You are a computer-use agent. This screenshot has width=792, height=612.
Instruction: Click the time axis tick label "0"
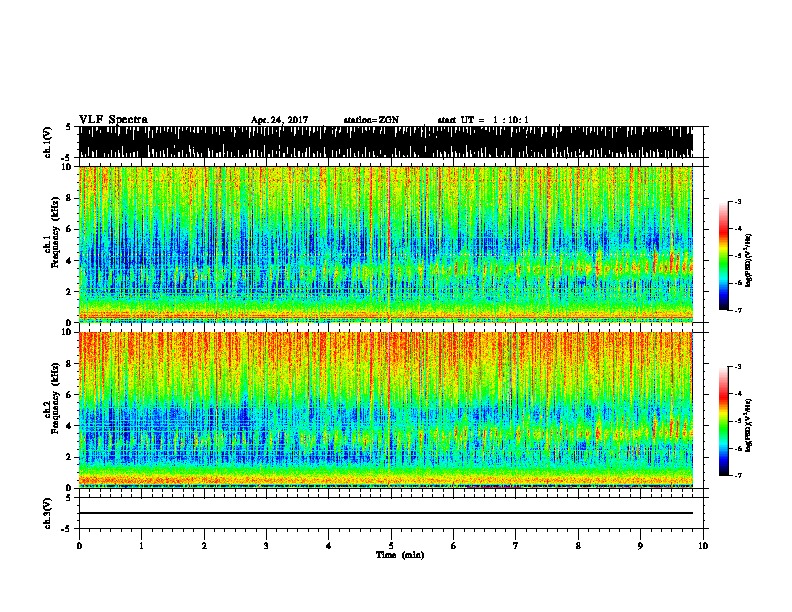point(79,546)
